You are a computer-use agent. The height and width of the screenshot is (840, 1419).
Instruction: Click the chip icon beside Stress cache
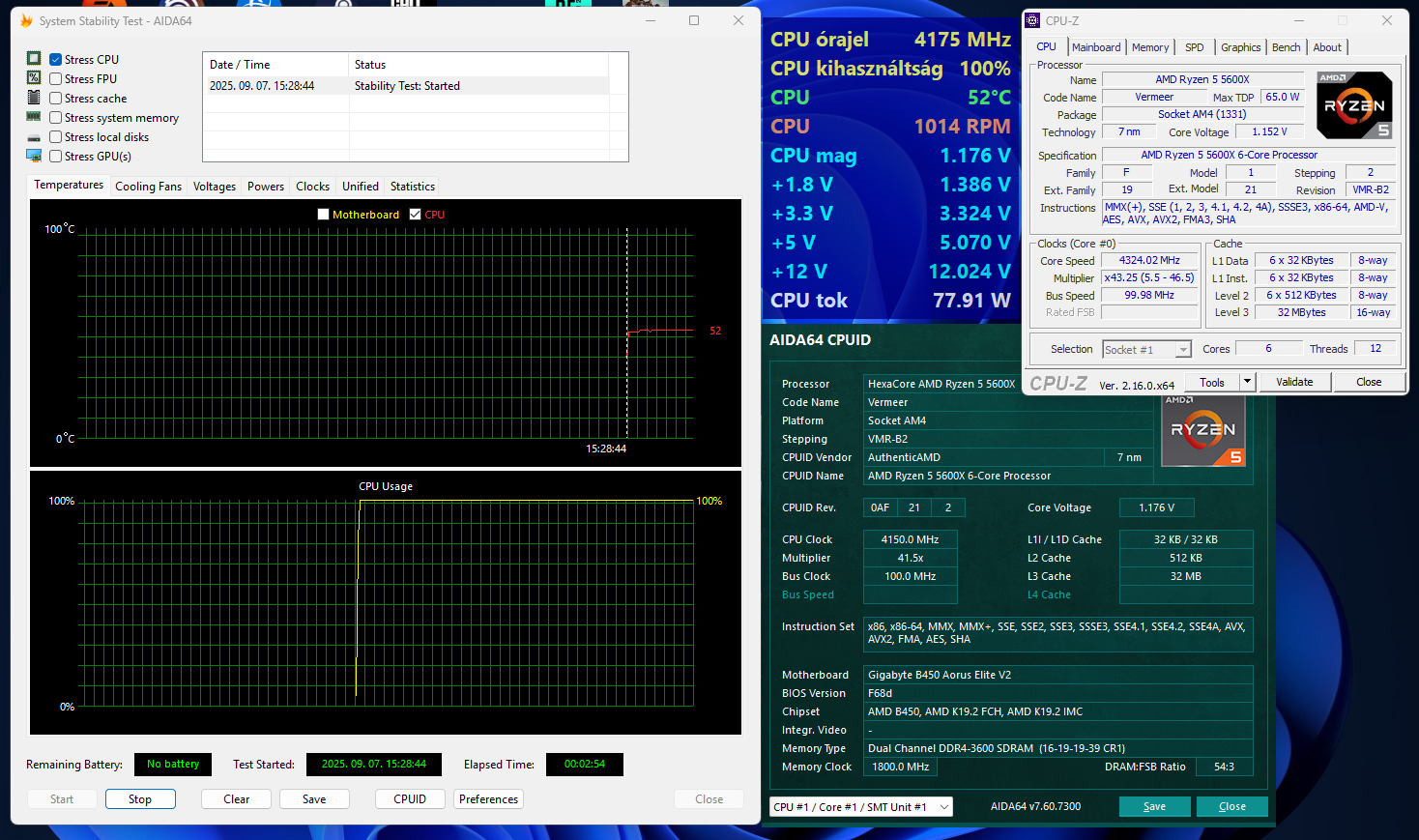[34, 98]
